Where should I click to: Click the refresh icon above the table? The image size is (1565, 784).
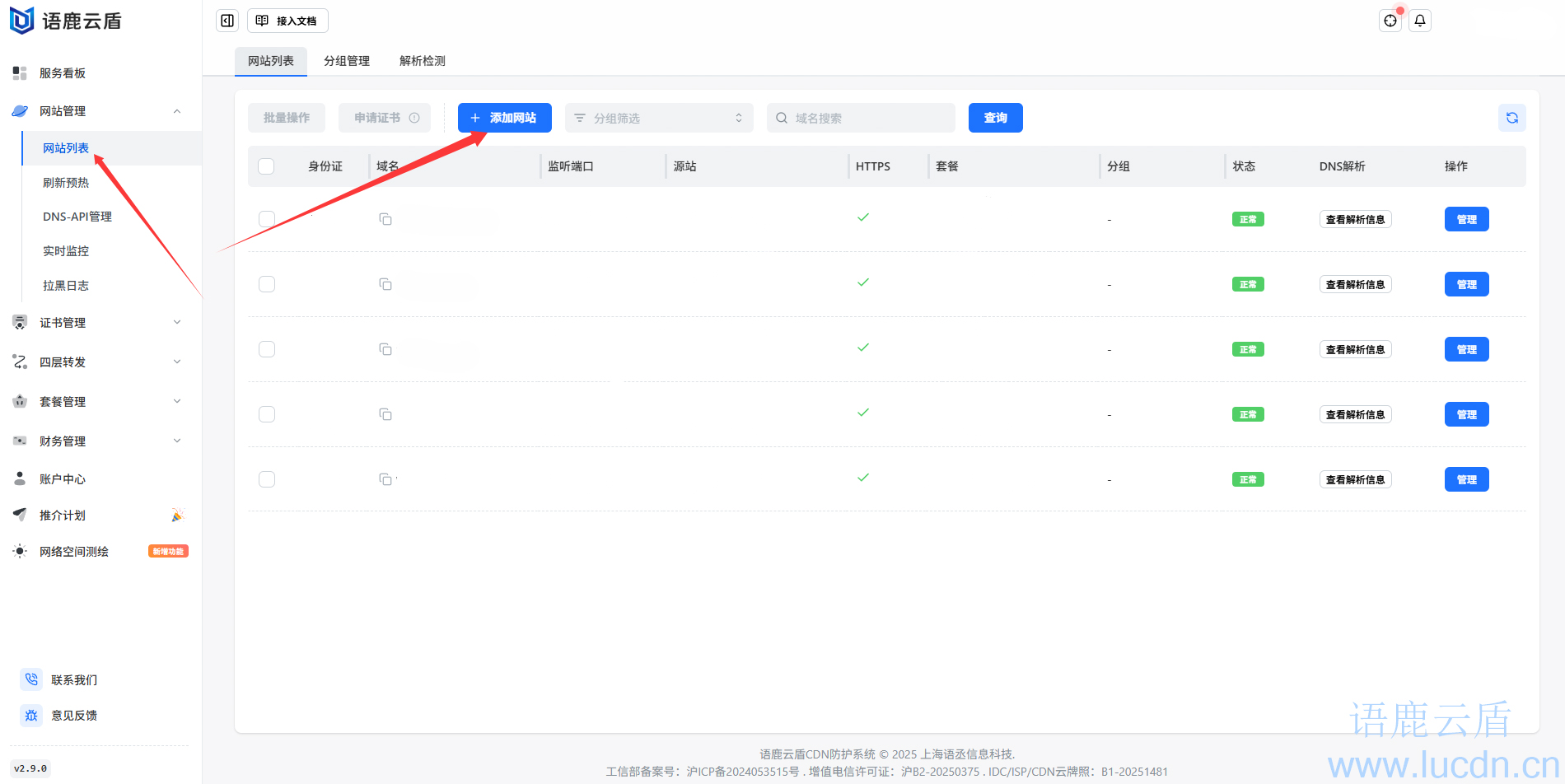pyautogui.click(x=1511, y=118)
